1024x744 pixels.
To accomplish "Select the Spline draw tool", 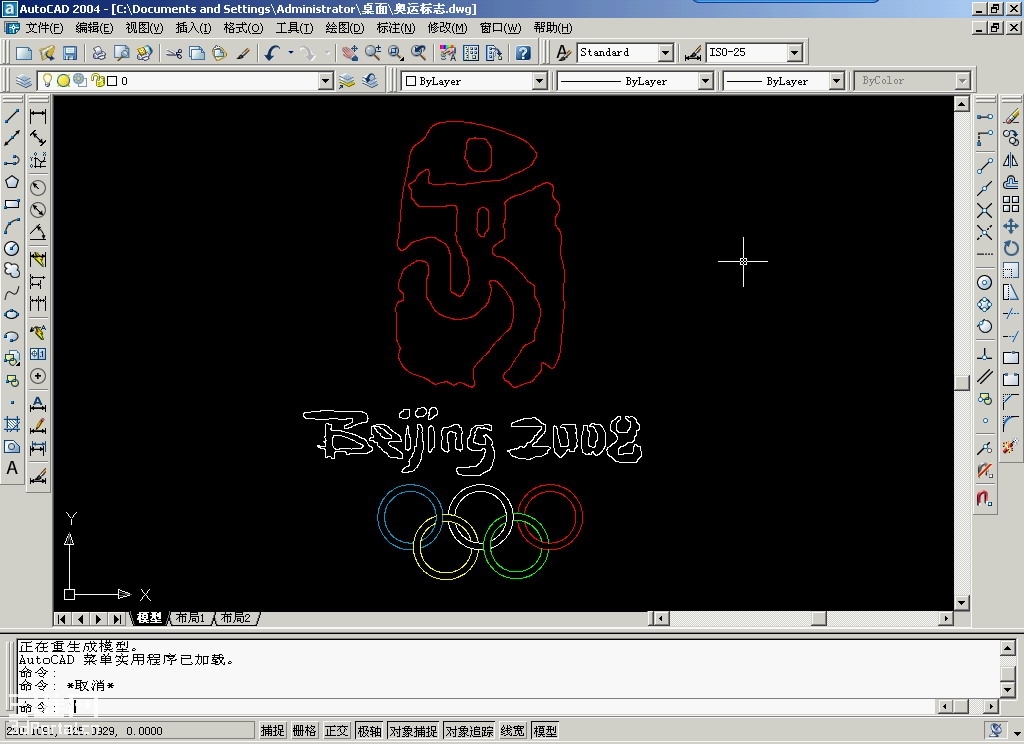I will point(12,293).
